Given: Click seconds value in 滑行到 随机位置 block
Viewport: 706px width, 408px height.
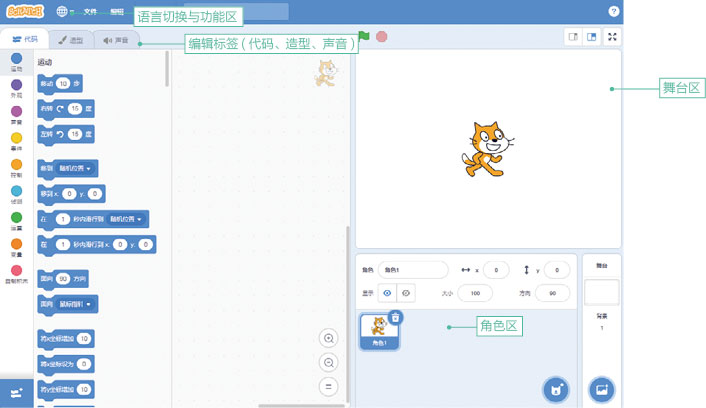Looking at the screenshot, I should 63,219.
